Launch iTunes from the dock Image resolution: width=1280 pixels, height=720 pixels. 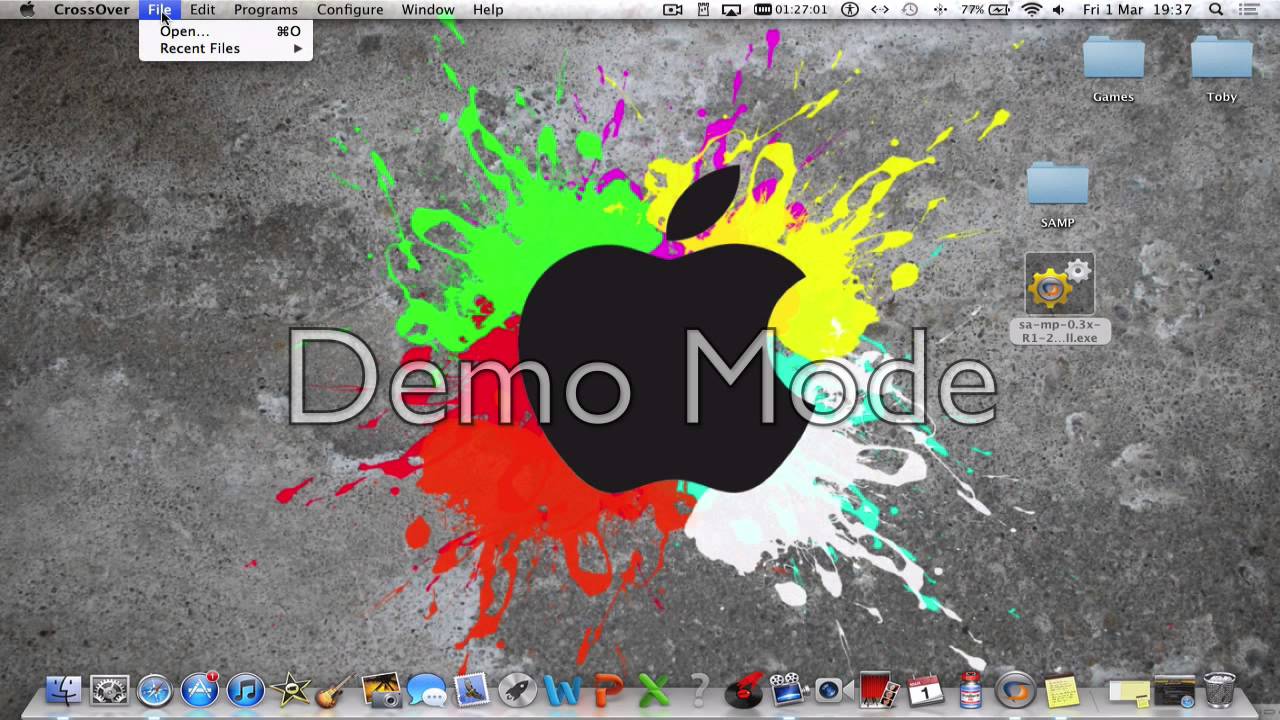click(x=245, y=690)
